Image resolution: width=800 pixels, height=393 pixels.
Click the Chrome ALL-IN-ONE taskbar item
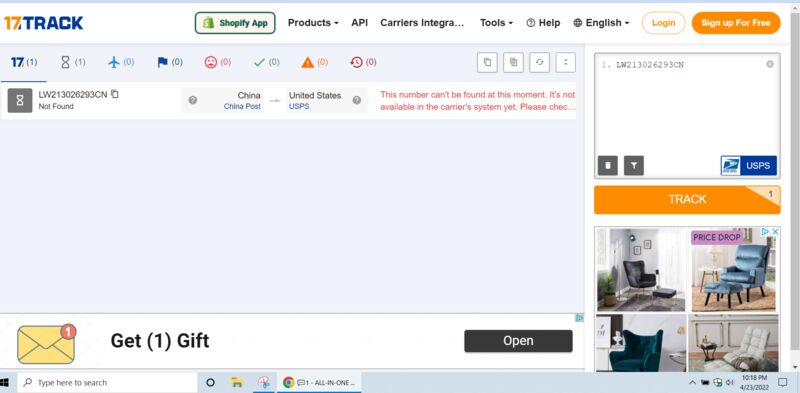(x=319, y=382)
